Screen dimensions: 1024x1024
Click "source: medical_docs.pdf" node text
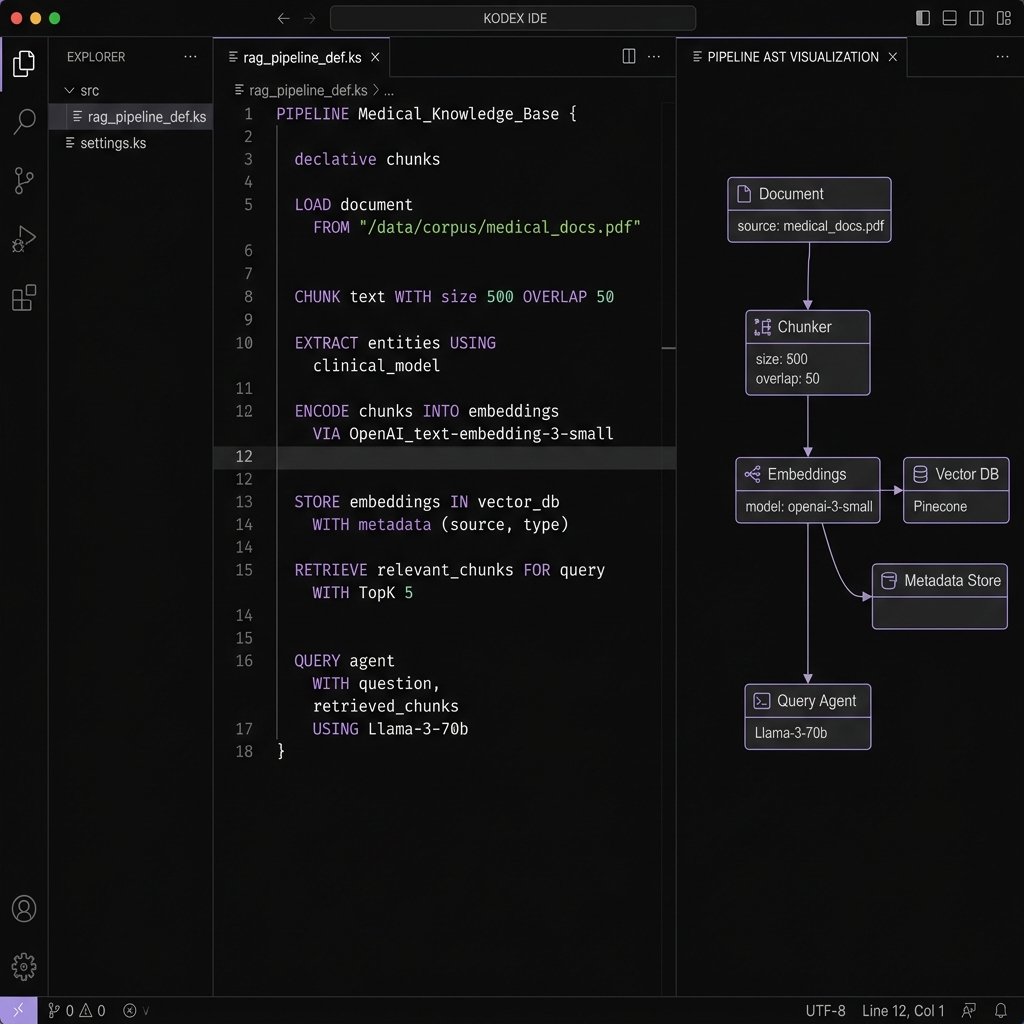(810, 226)
